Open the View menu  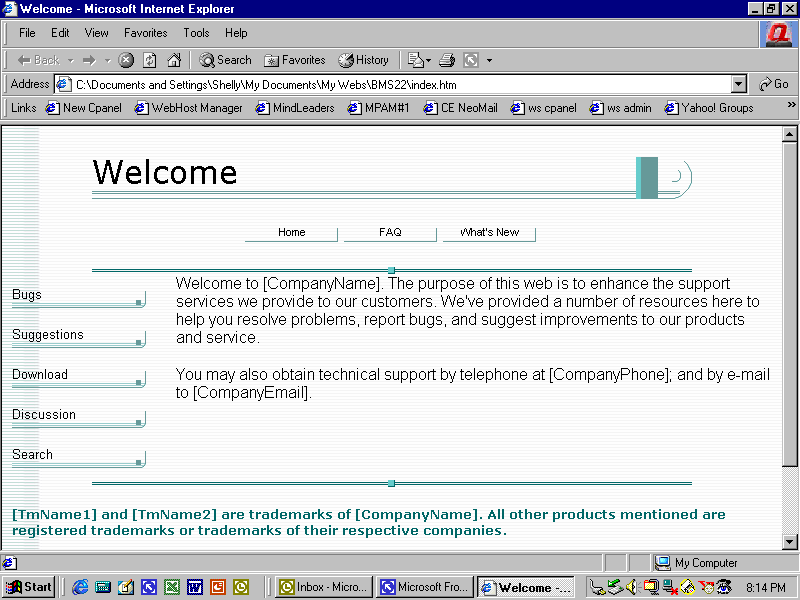coord(96,33)
